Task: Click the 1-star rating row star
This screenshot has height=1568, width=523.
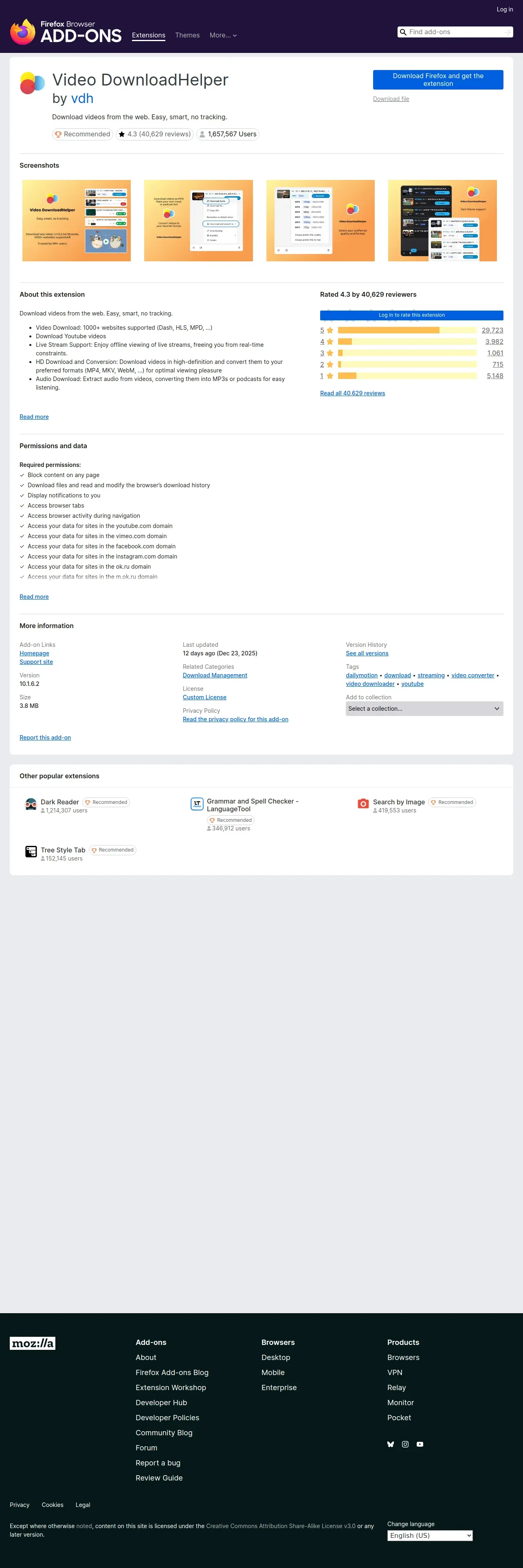Action: coord(330,376)
